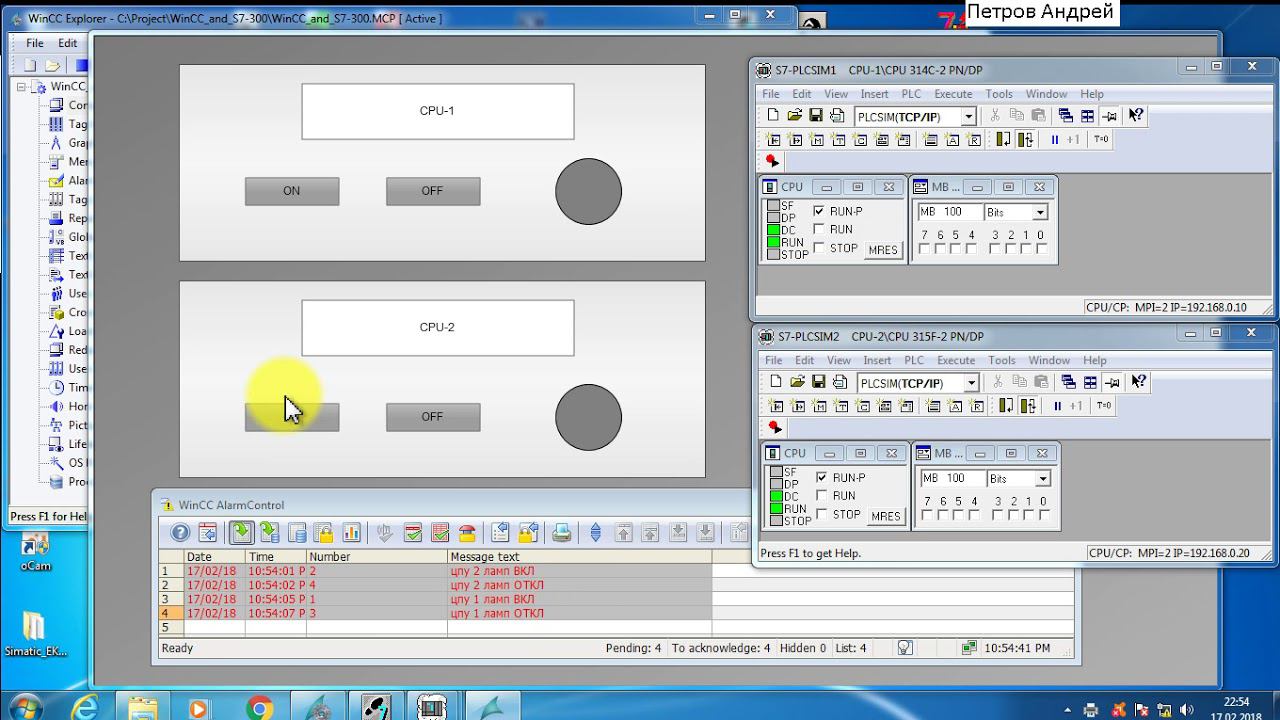This screenshot has height=720, width=1280.
Task: Click the yellow padlock lock-message icon in AlarmControl
Action: coord(528,533)
